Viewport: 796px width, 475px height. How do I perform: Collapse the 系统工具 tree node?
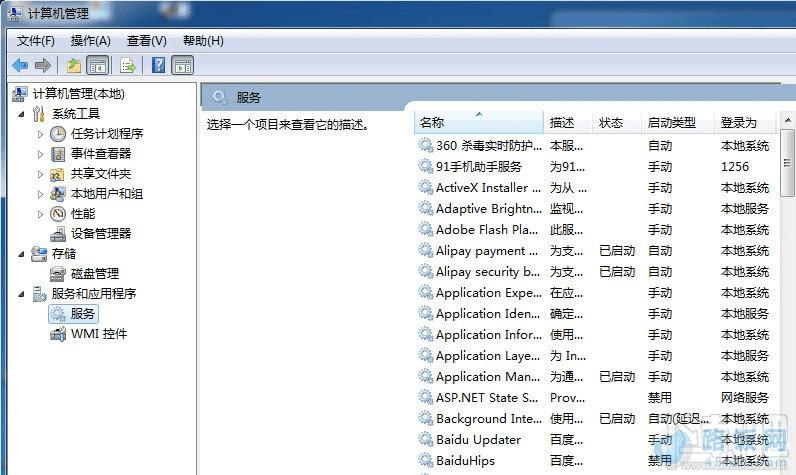[21, 115]
